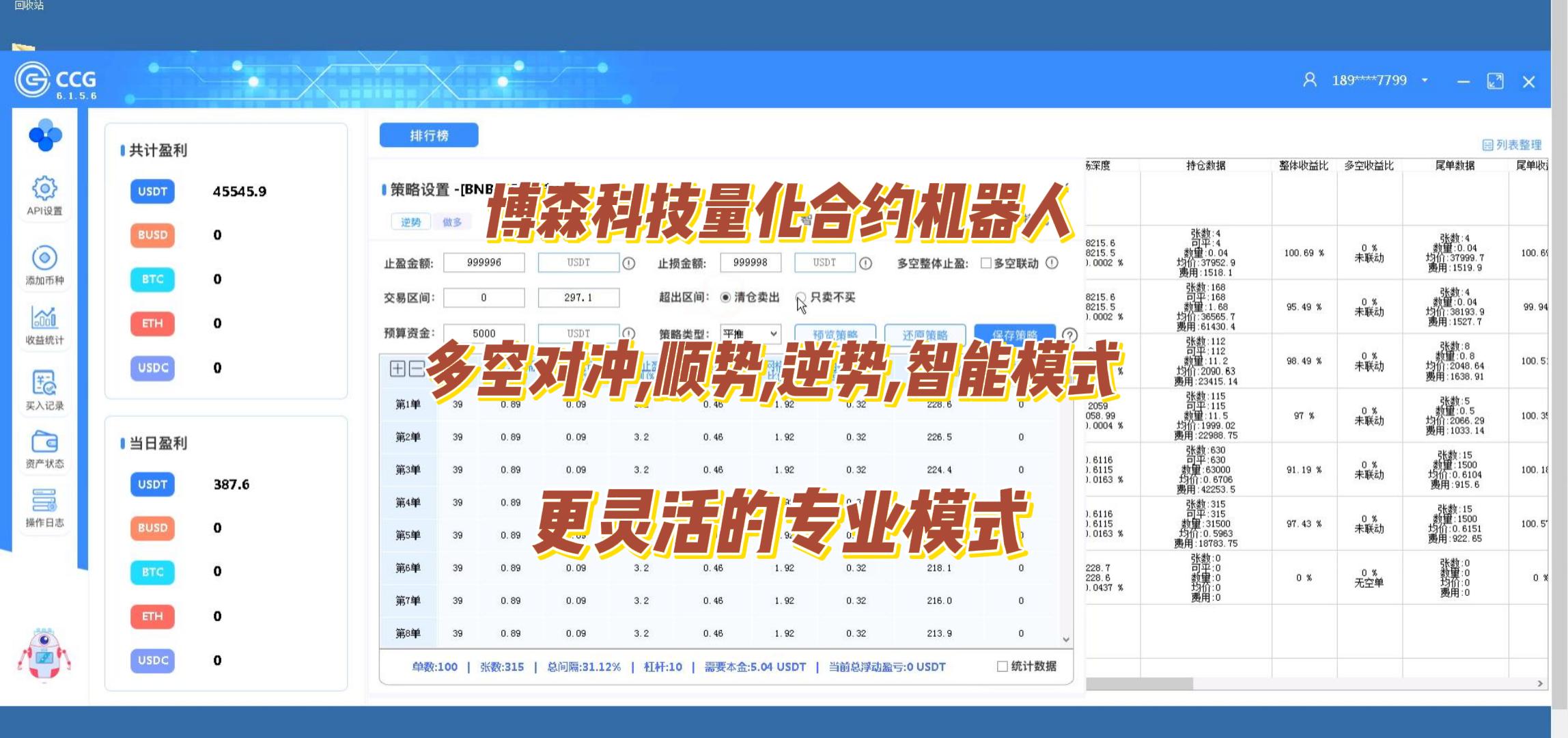Open the 策略类型 dropdown
The image size is (1568, 738).
(751, 333)
